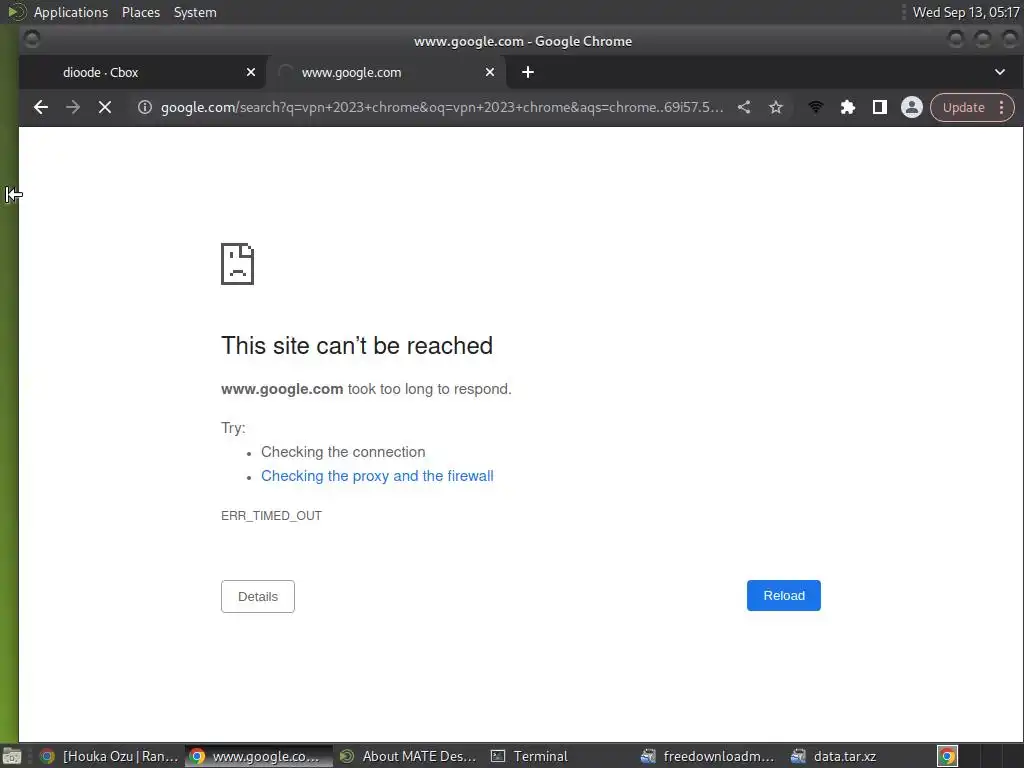Close the www.google.com tab
Screen dimensions: 1024x768
(490, 72)
